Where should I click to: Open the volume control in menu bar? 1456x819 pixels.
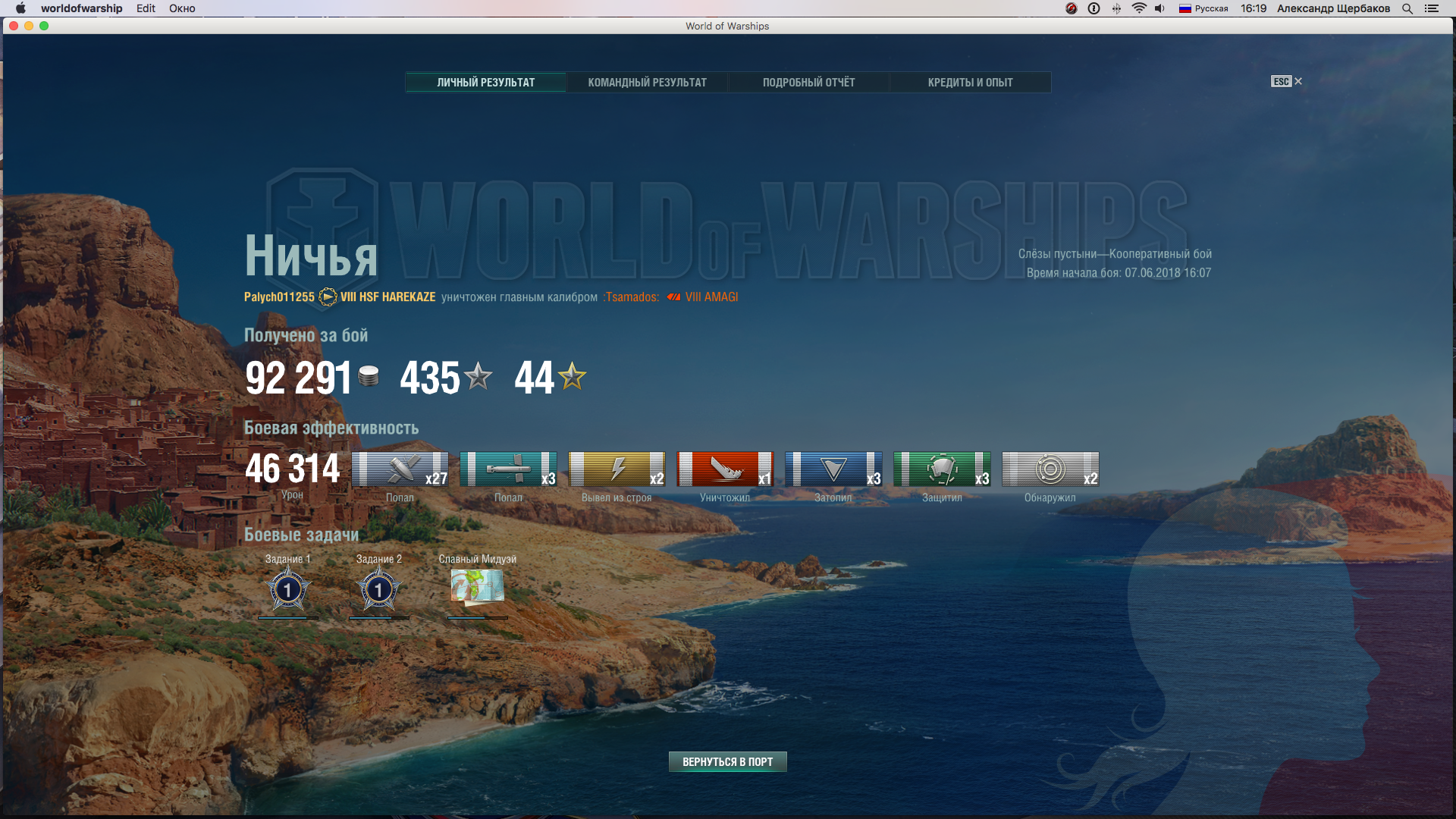[x=1160, y=8]
